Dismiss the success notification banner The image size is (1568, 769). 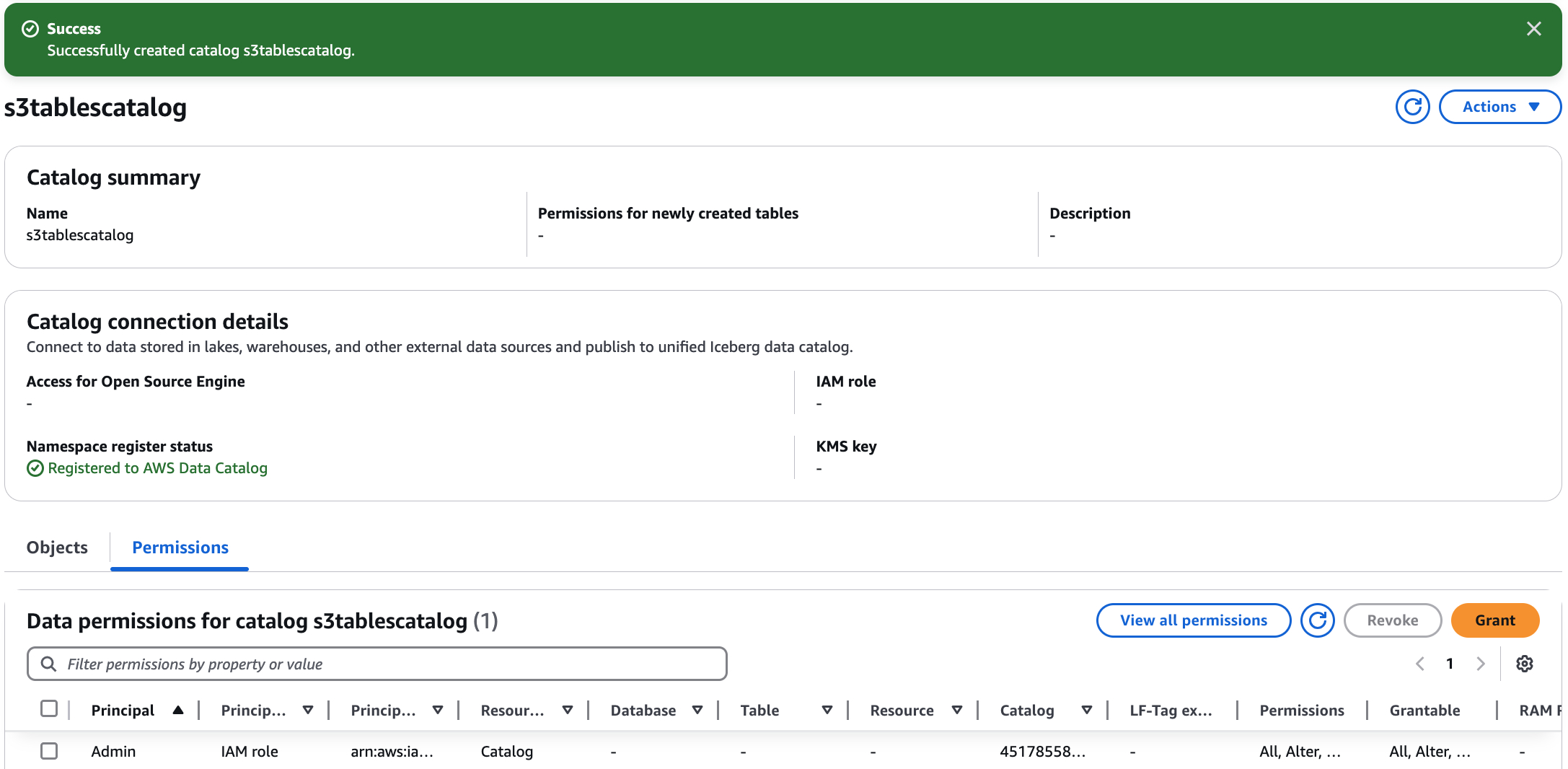pyautogui.click(x=1533, y=29)
